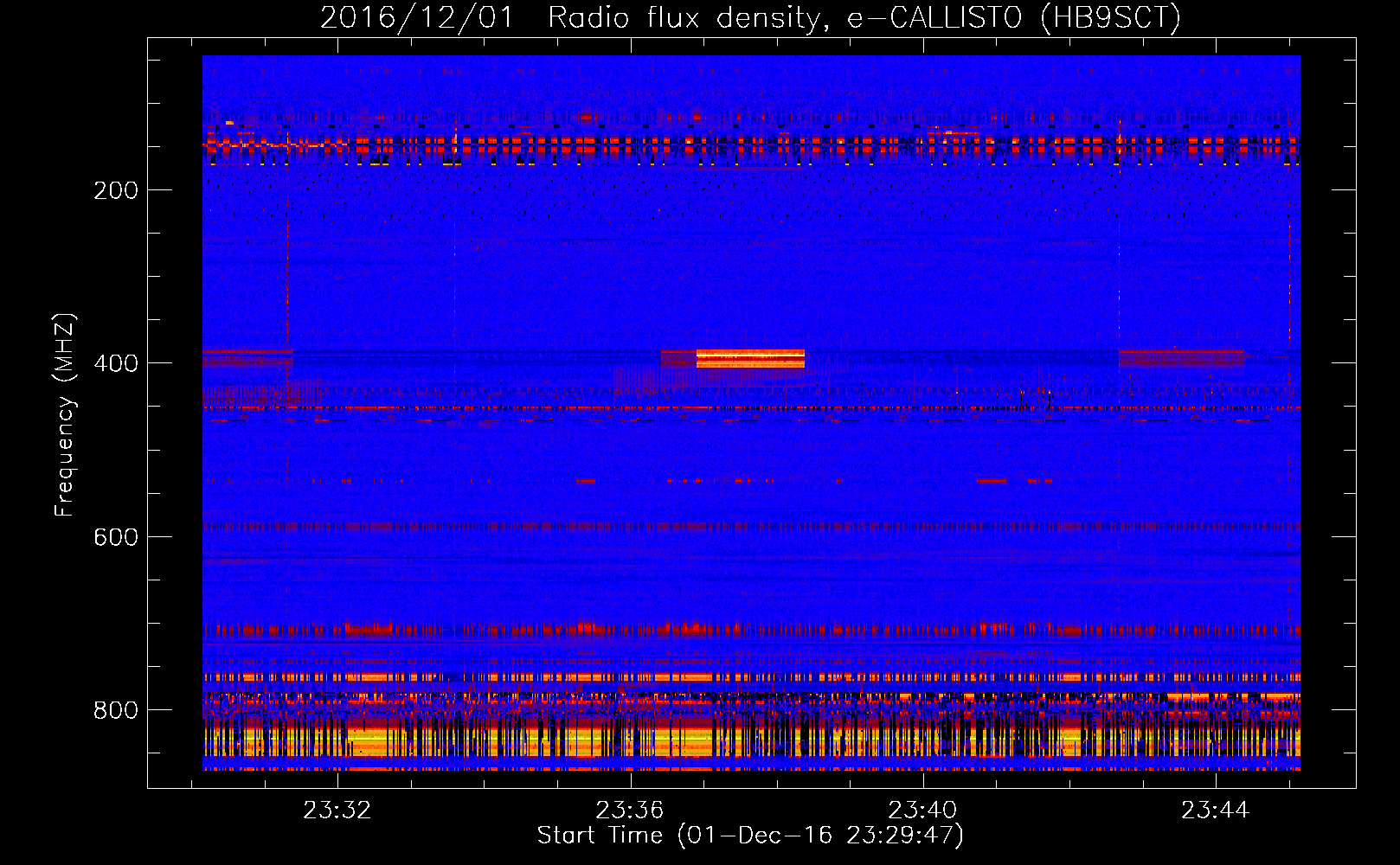Click the bright yellow burst near 400 MHz
The image size is (1400, 865).
point(750,358)
